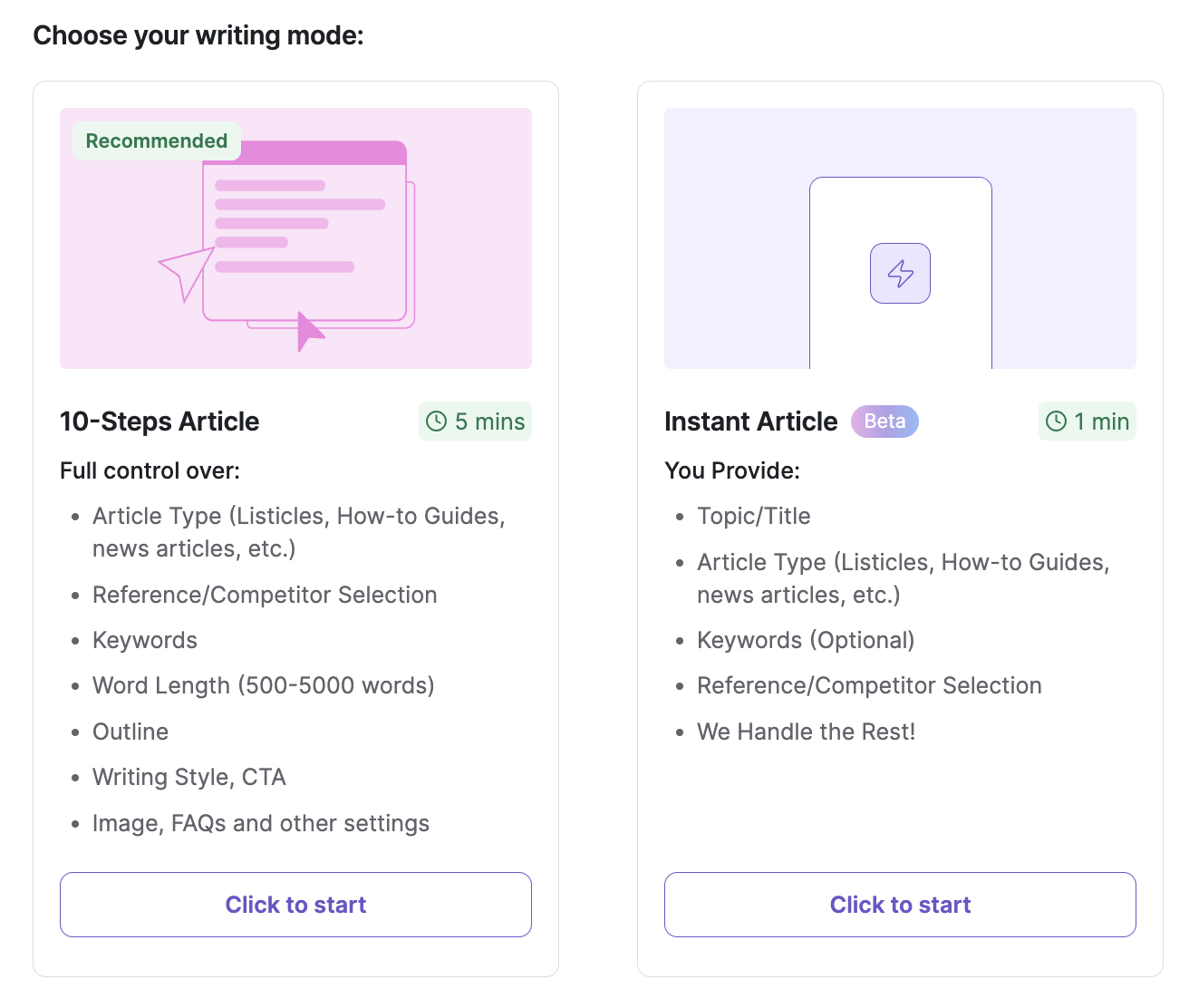
Task: Click the 1 min green time chip
Action: click(x=1087, y=421)
